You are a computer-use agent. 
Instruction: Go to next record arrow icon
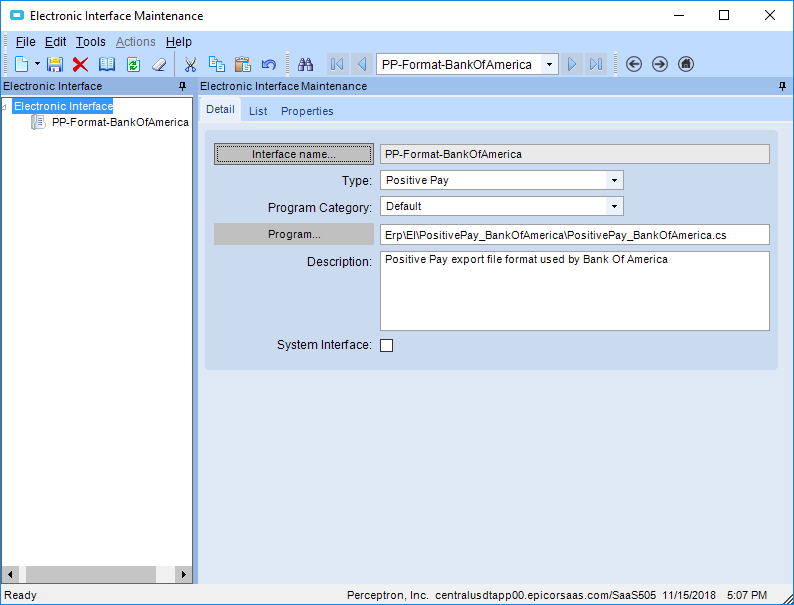tap(572, 64)
